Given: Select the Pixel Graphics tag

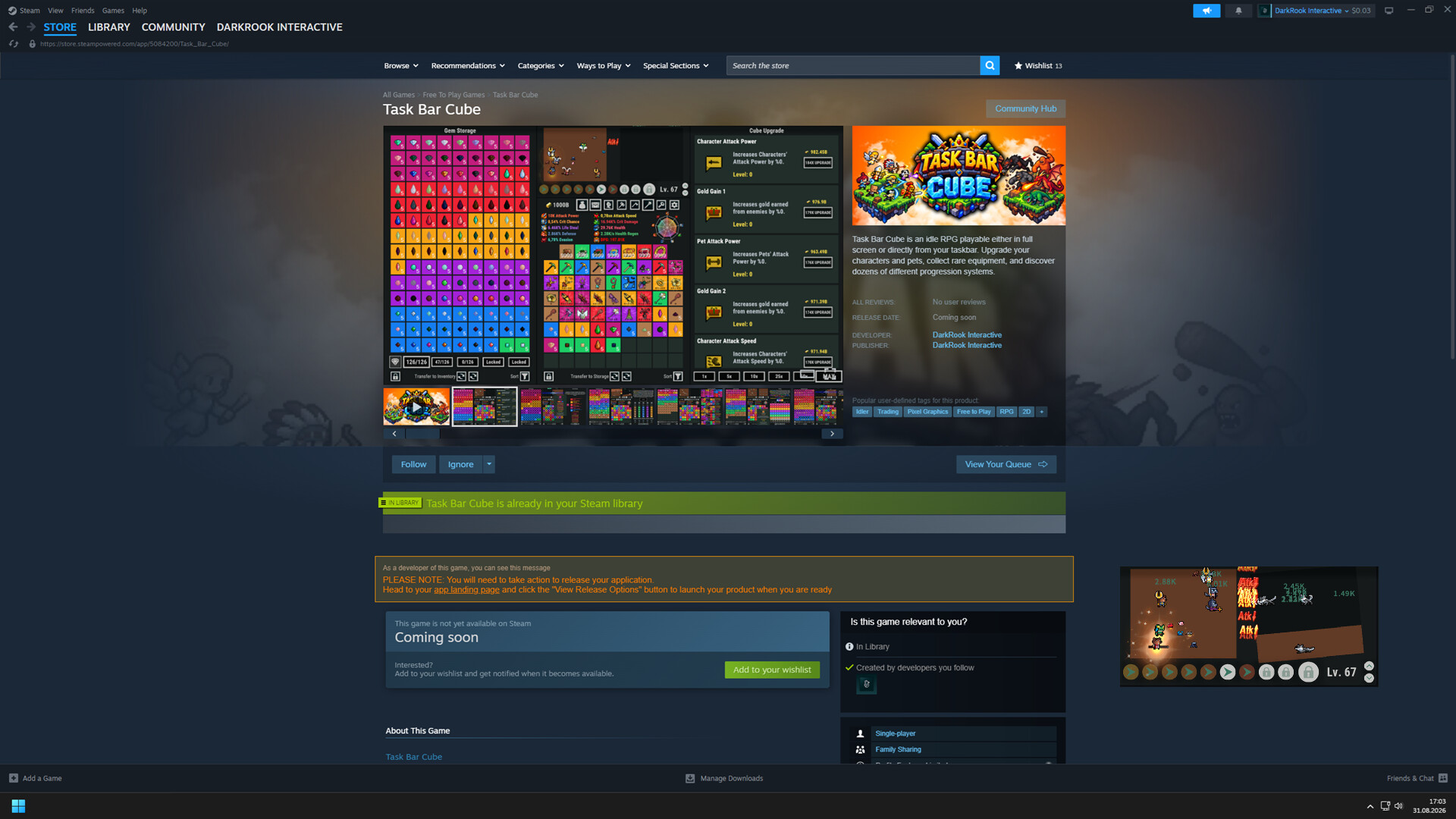Looking at the screenshot, I should (927, 412).
